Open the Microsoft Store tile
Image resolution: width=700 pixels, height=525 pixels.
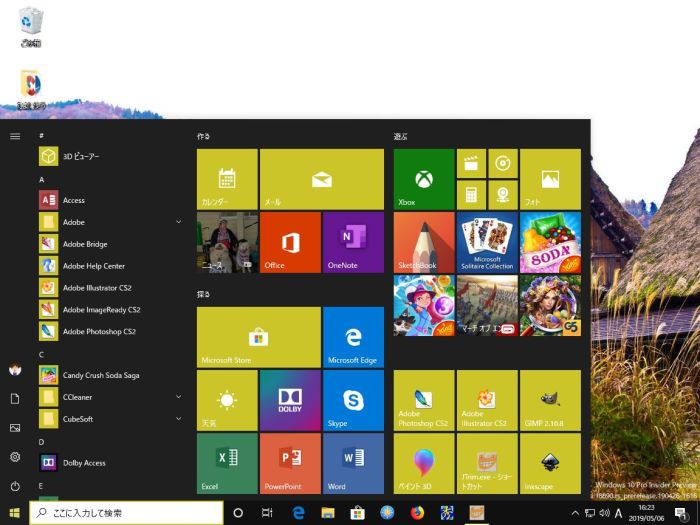tap(258, 337)
